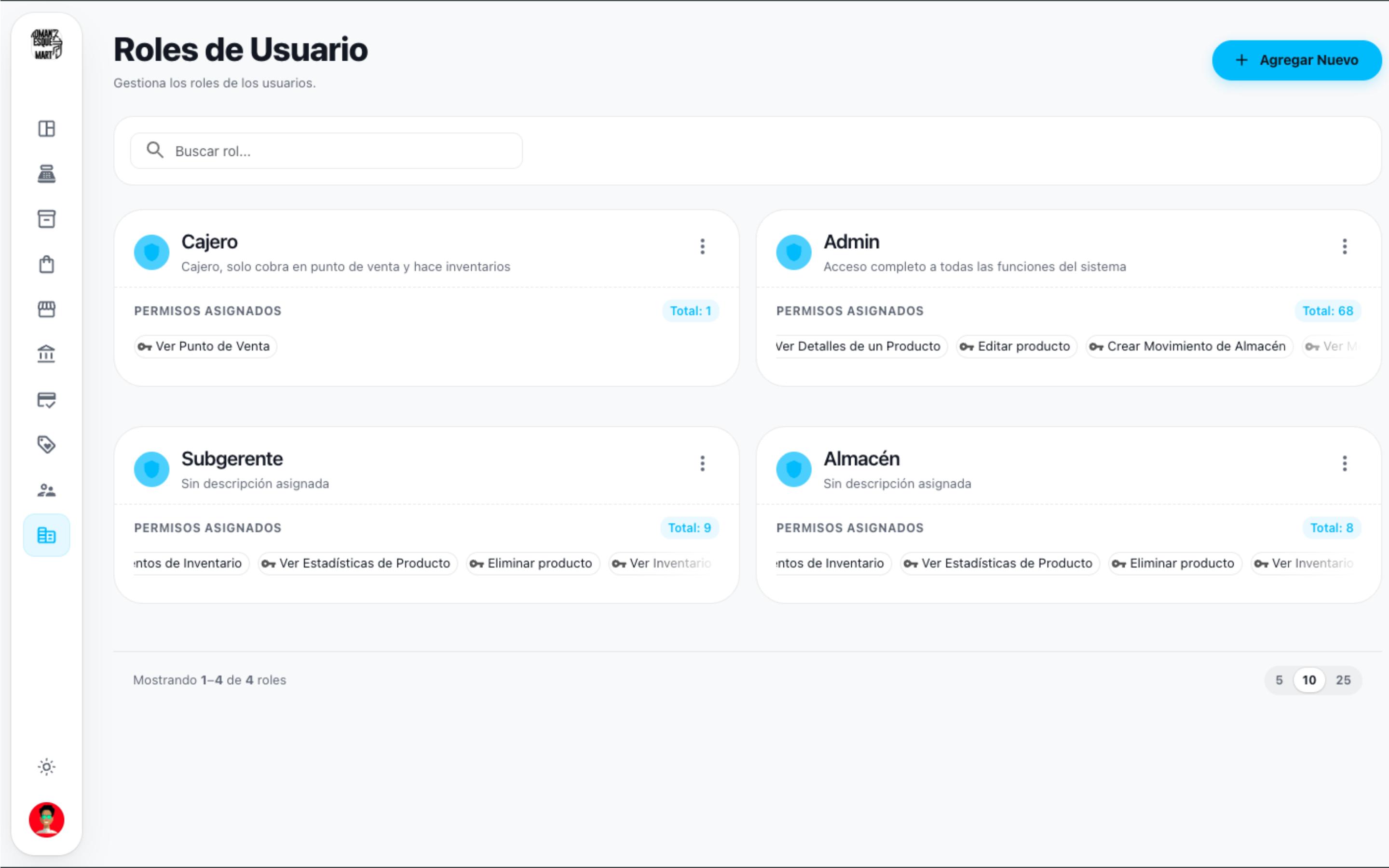Click the Total: 68 badge on Admin

pos(1328,311)
